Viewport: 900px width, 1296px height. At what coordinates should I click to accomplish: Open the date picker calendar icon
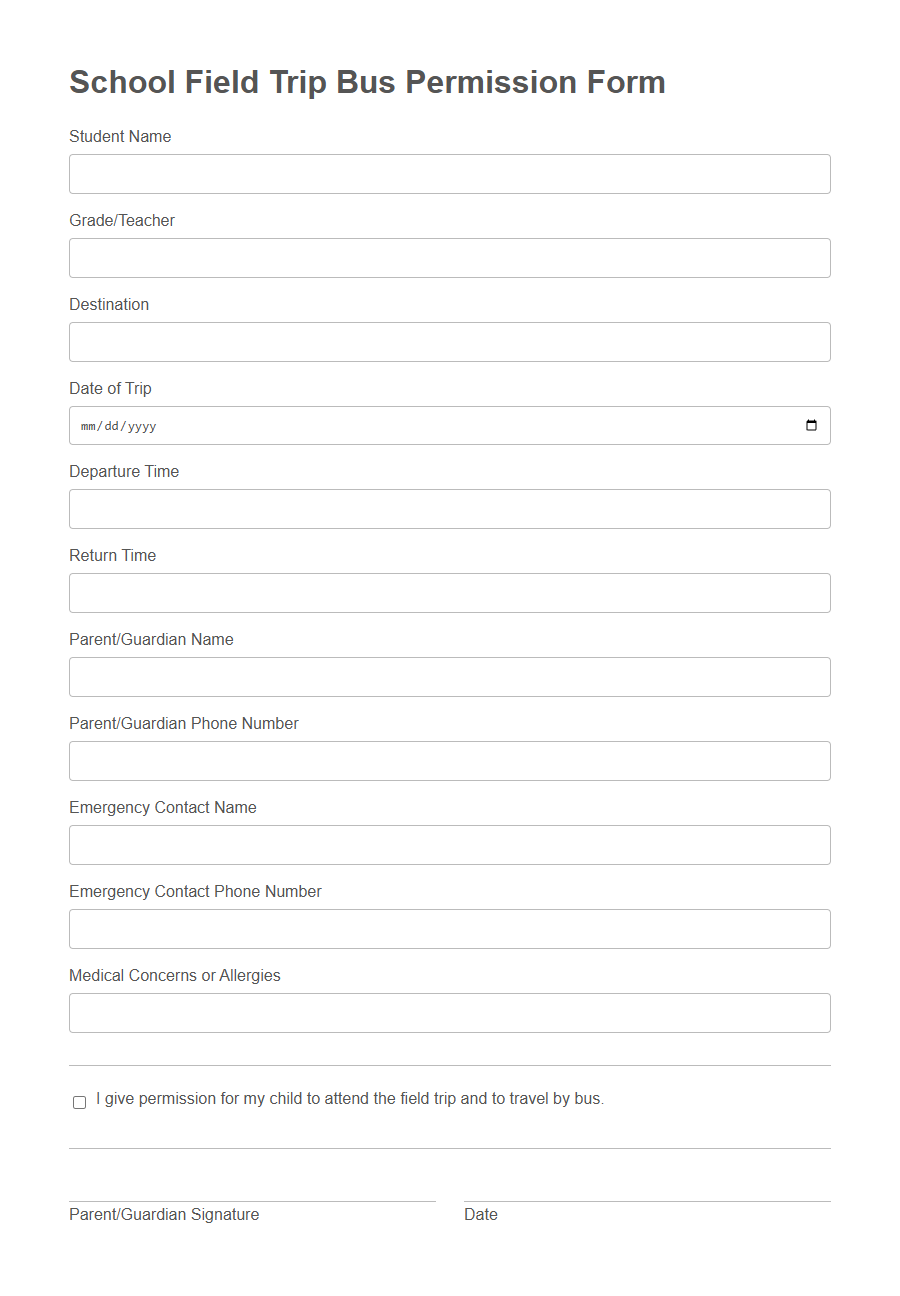click(x=812, y=425)
